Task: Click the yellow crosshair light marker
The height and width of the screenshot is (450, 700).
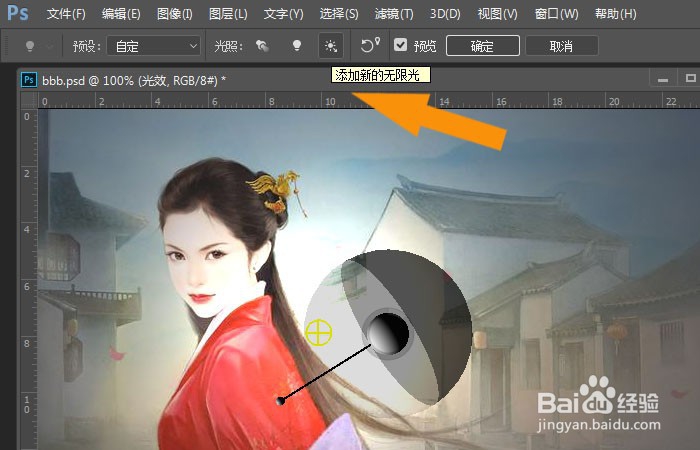Action: click(319, 333)
